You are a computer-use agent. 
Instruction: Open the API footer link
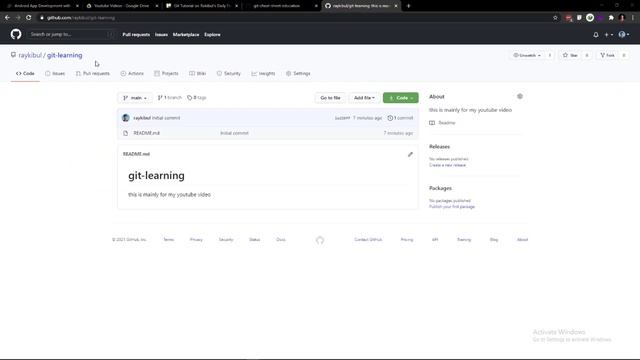(435, 240)
